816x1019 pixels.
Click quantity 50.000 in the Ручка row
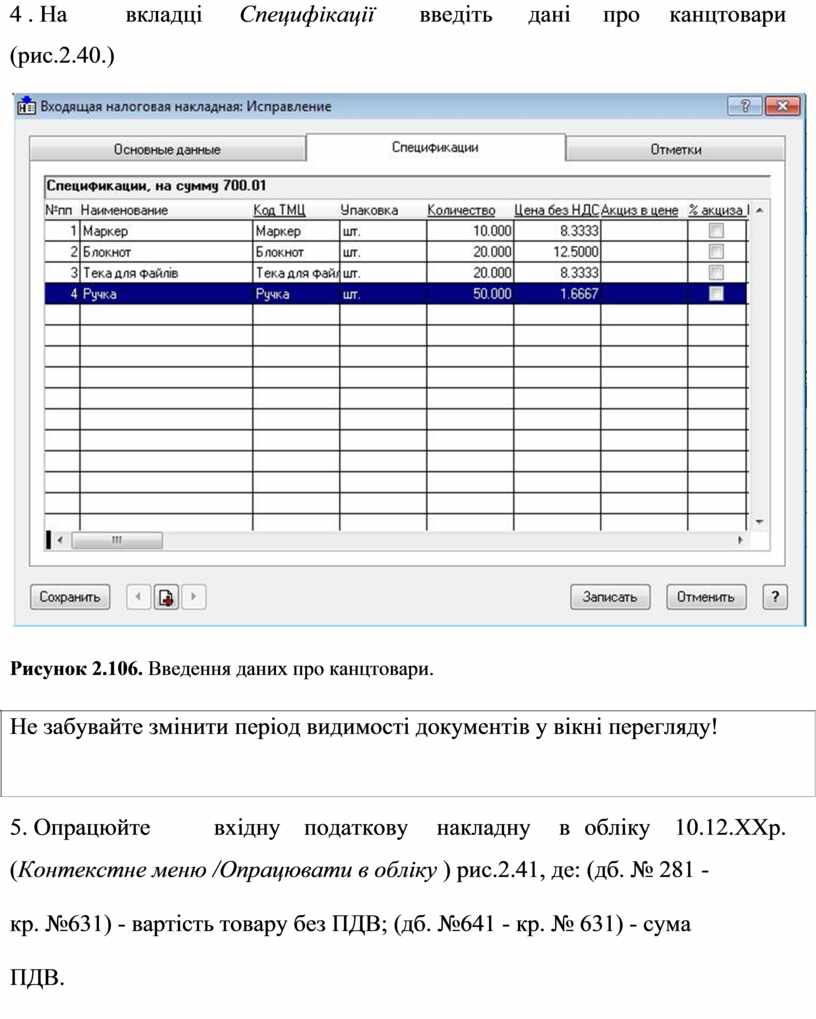(470, 294)
